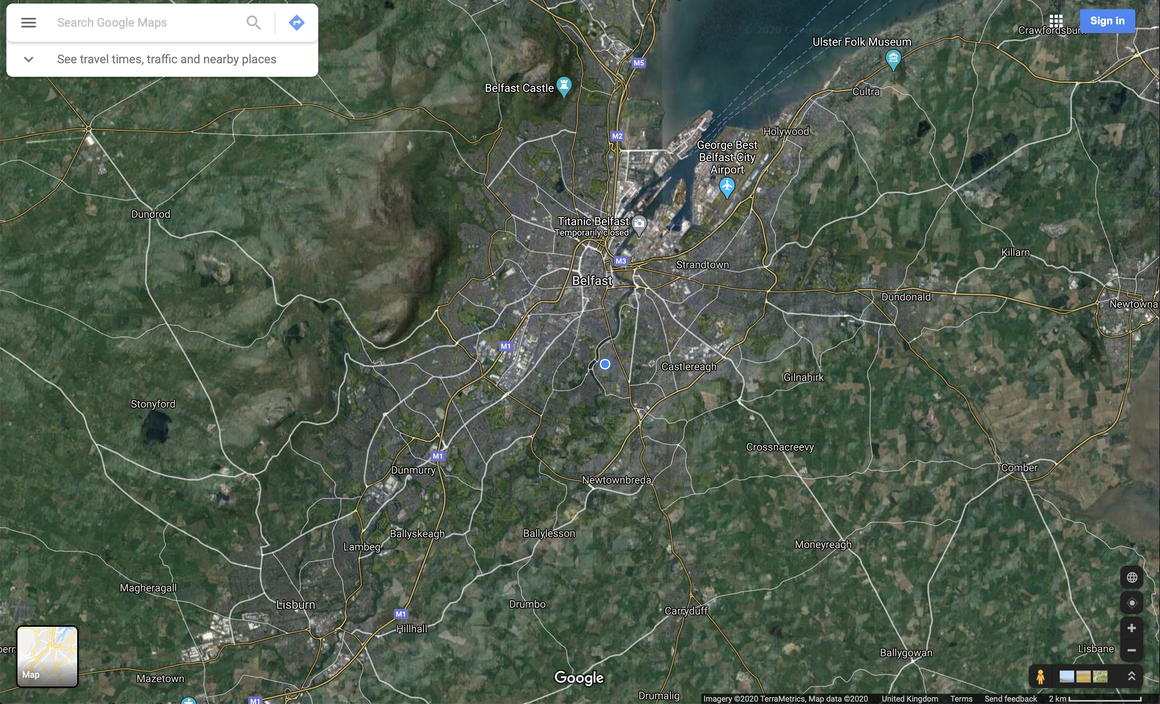This screenshot has height=704, width=1160.
Task: Show my current location
Action: pyautogui.click(x=1132, y=603)
